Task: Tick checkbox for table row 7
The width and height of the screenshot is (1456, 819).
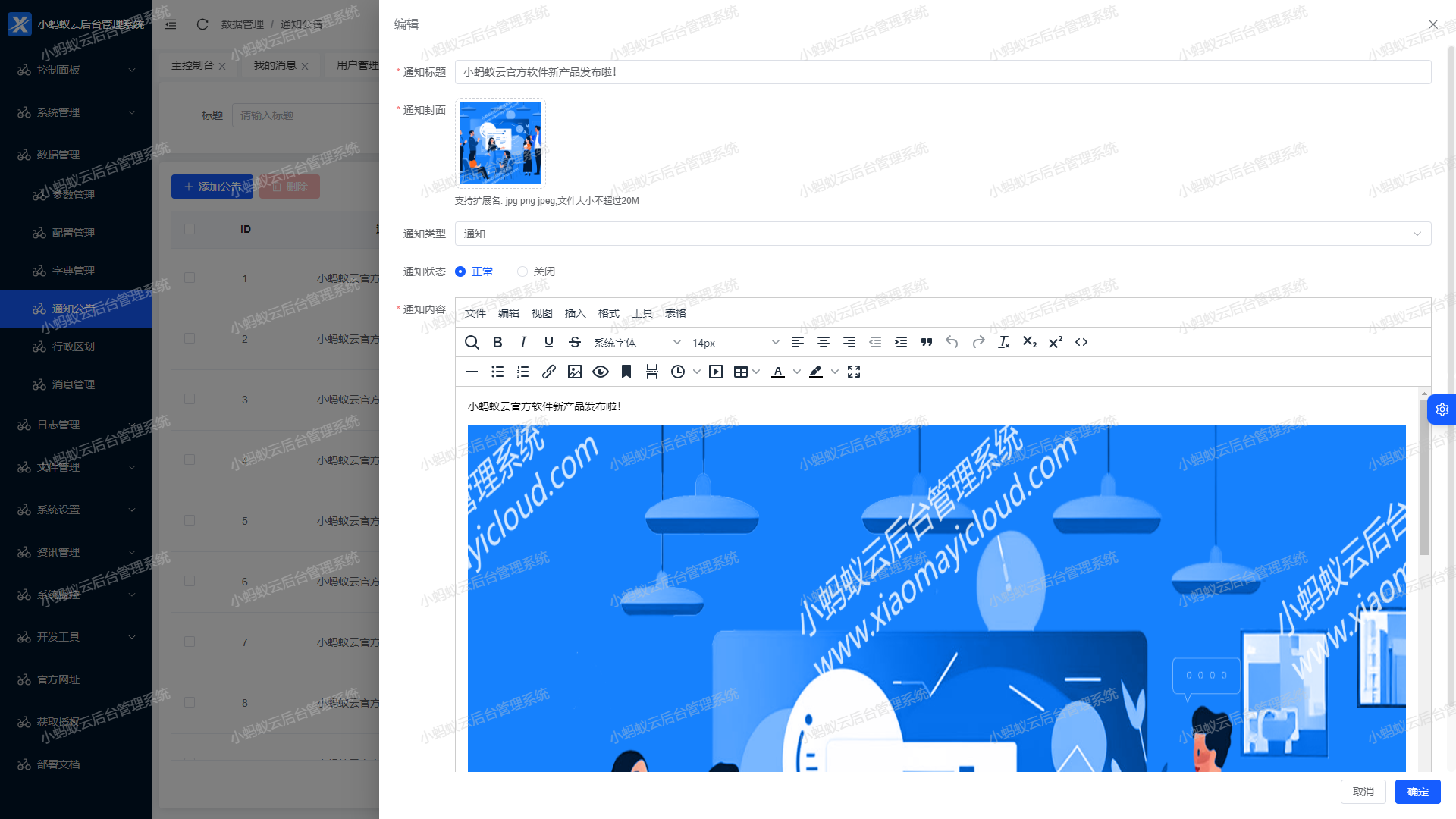Action: click(190, 642)
